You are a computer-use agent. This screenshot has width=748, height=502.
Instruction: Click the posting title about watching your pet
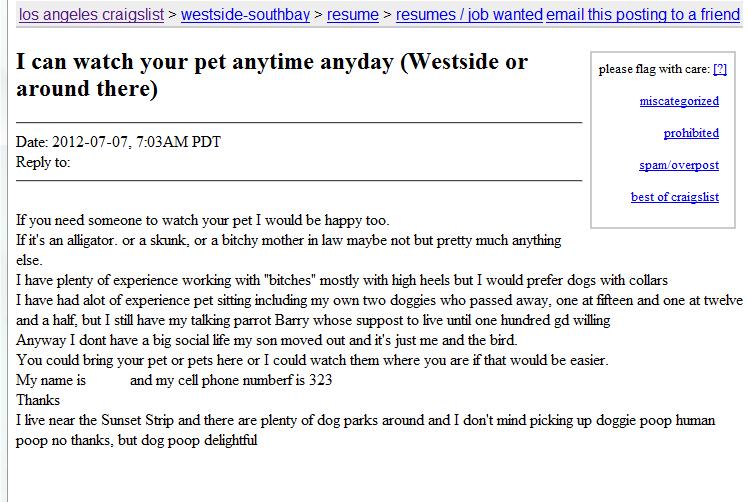coord(272,75)
